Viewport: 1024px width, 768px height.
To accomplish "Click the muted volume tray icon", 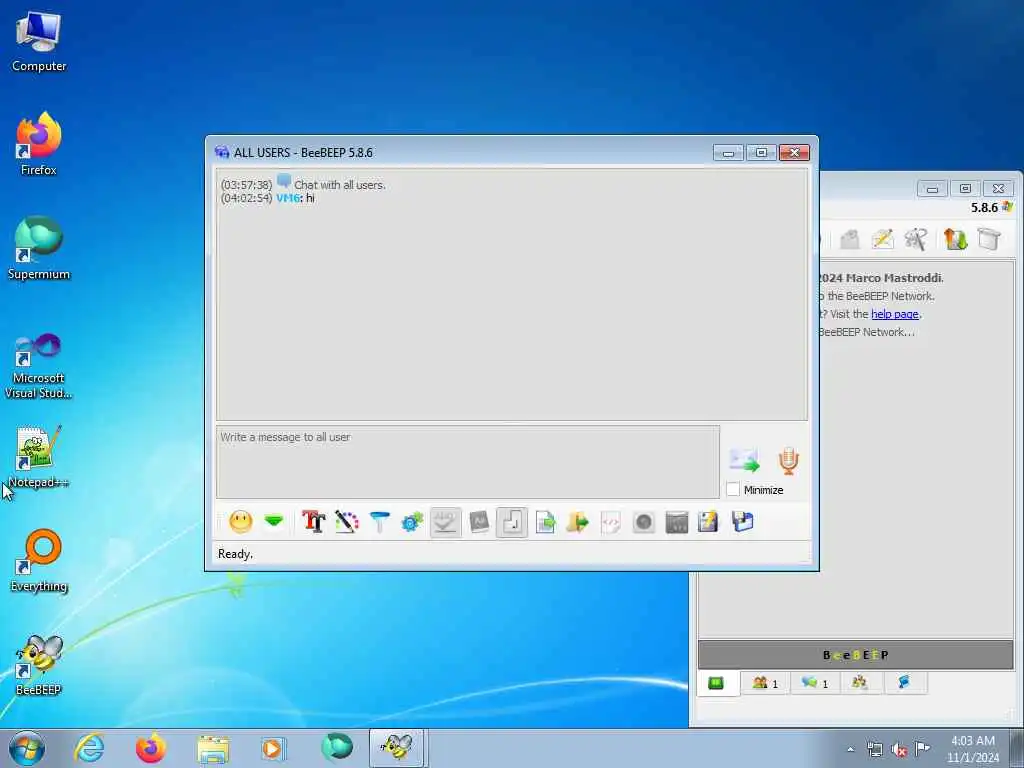I will pos(899,750).
